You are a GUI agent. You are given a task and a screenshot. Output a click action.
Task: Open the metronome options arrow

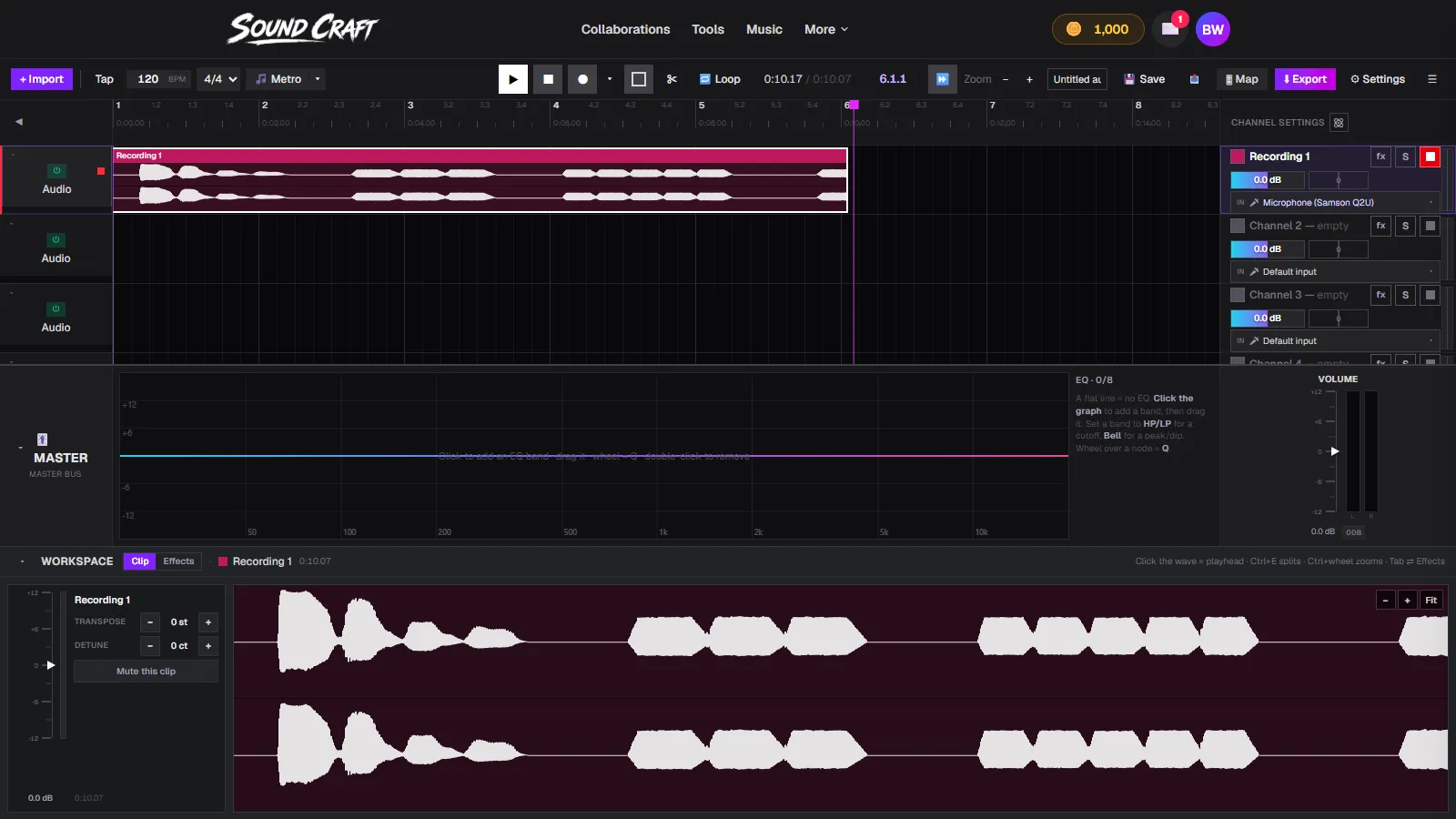[318, 79]
